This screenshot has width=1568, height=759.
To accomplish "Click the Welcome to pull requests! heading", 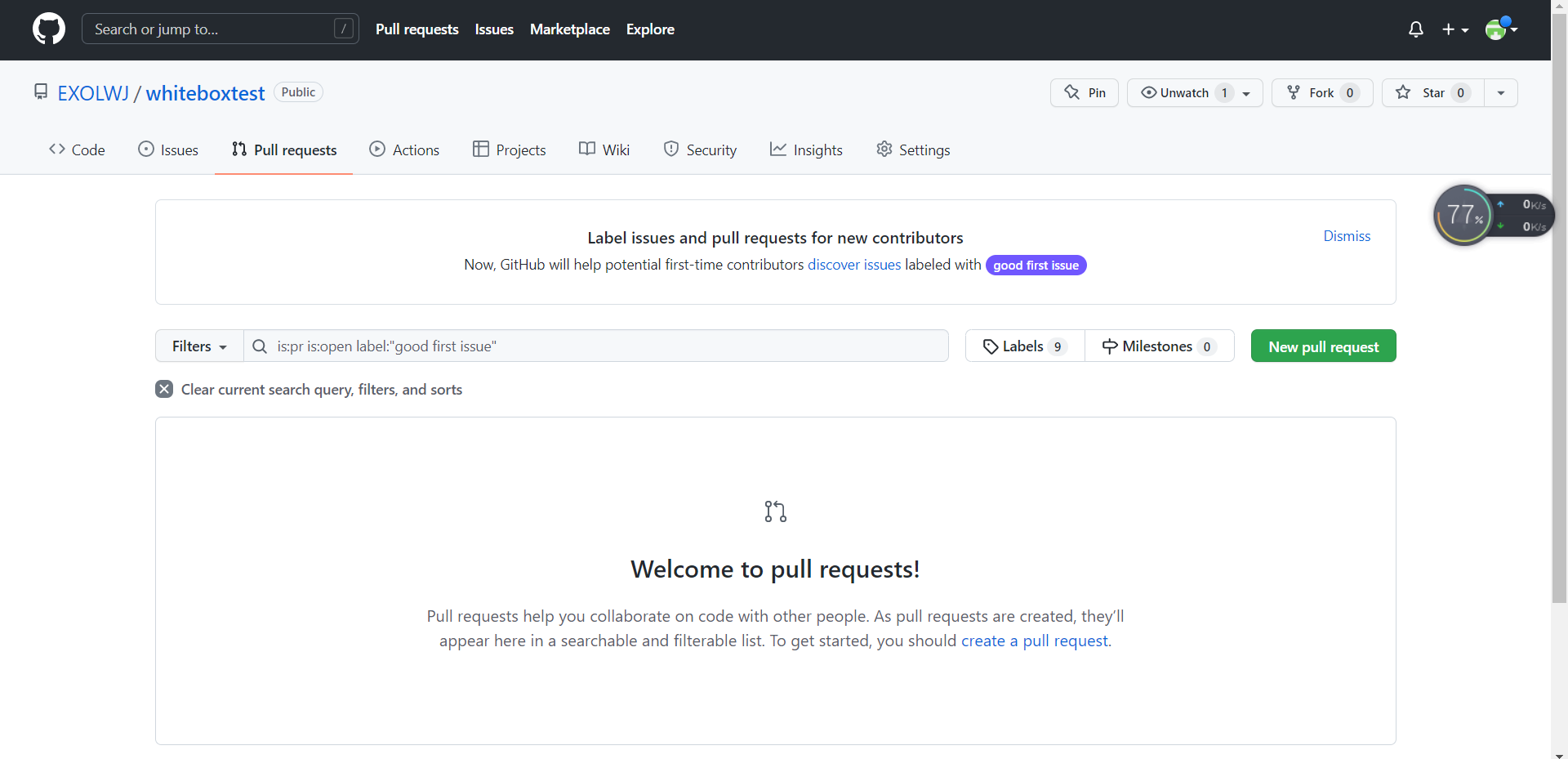I will [x=776, y=569].
